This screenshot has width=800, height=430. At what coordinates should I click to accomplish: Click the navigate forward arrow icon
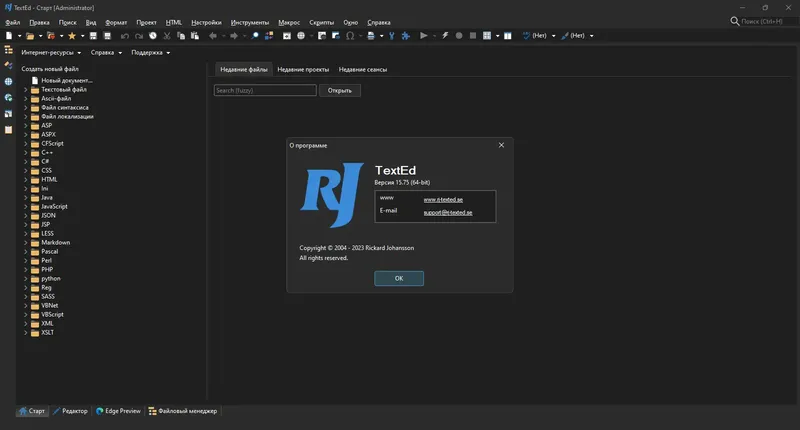point(234,36)
